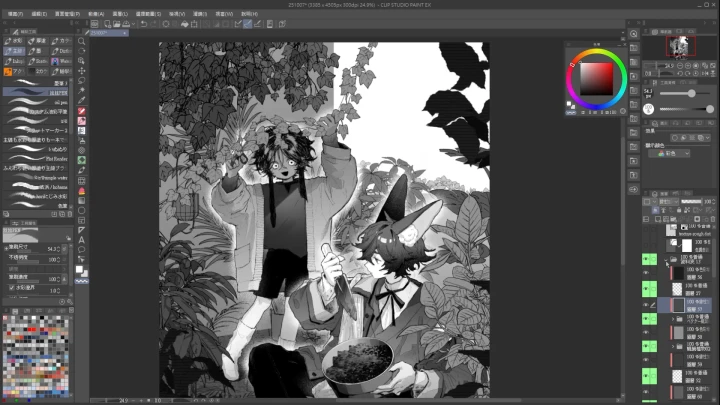
Task: Select the Text tool
Action: (x=81, y=238)
